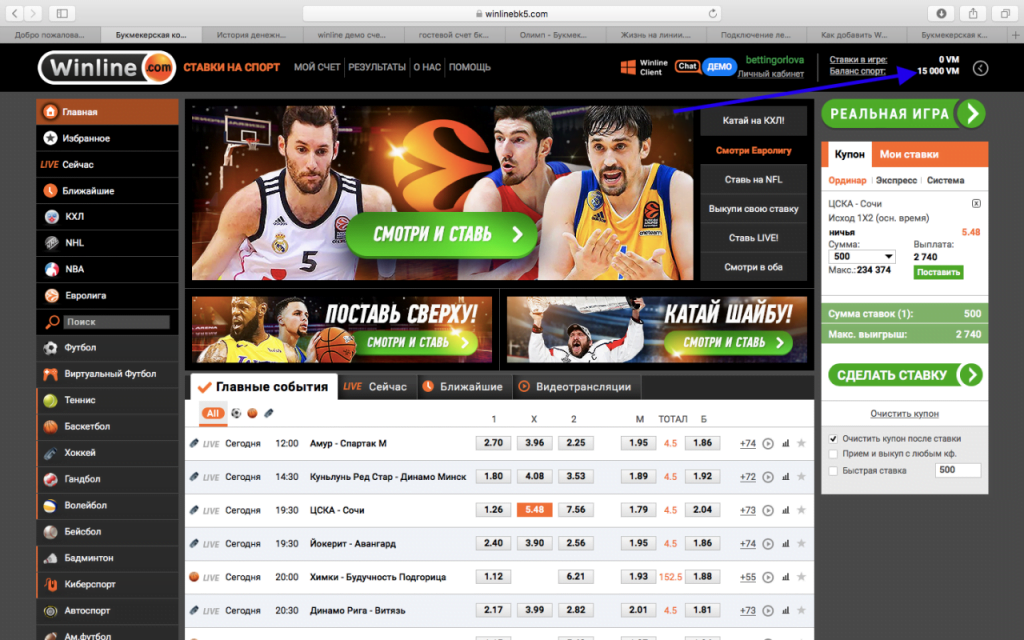This screenshot has height=640, width=1024.
Task: Choose Хоккей sport in sidebar
Action: point(107,453)
